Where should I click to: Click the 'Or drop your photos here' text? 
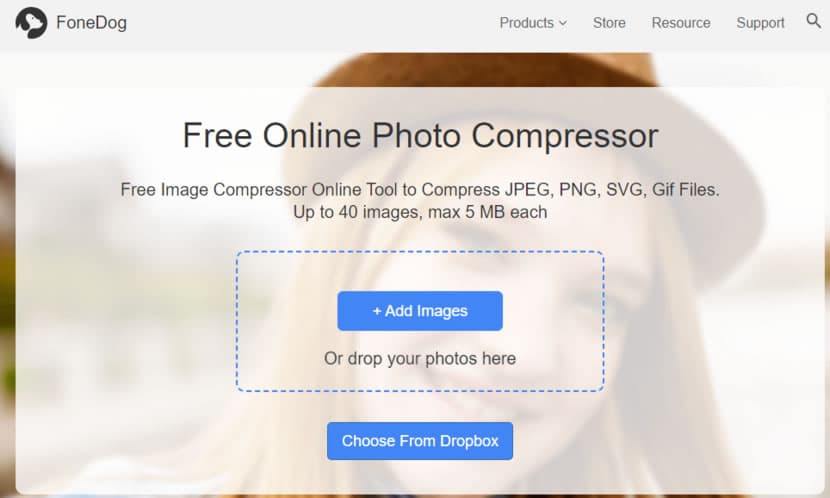pyautogui.click(x=420, y=358)
